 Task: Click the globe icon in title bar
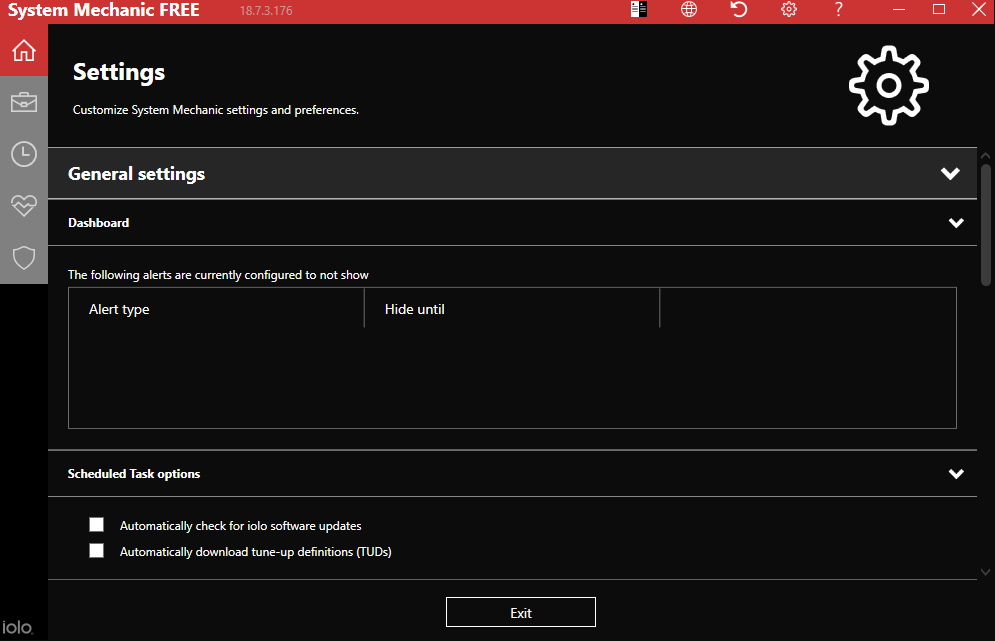[x=689, y=10]
